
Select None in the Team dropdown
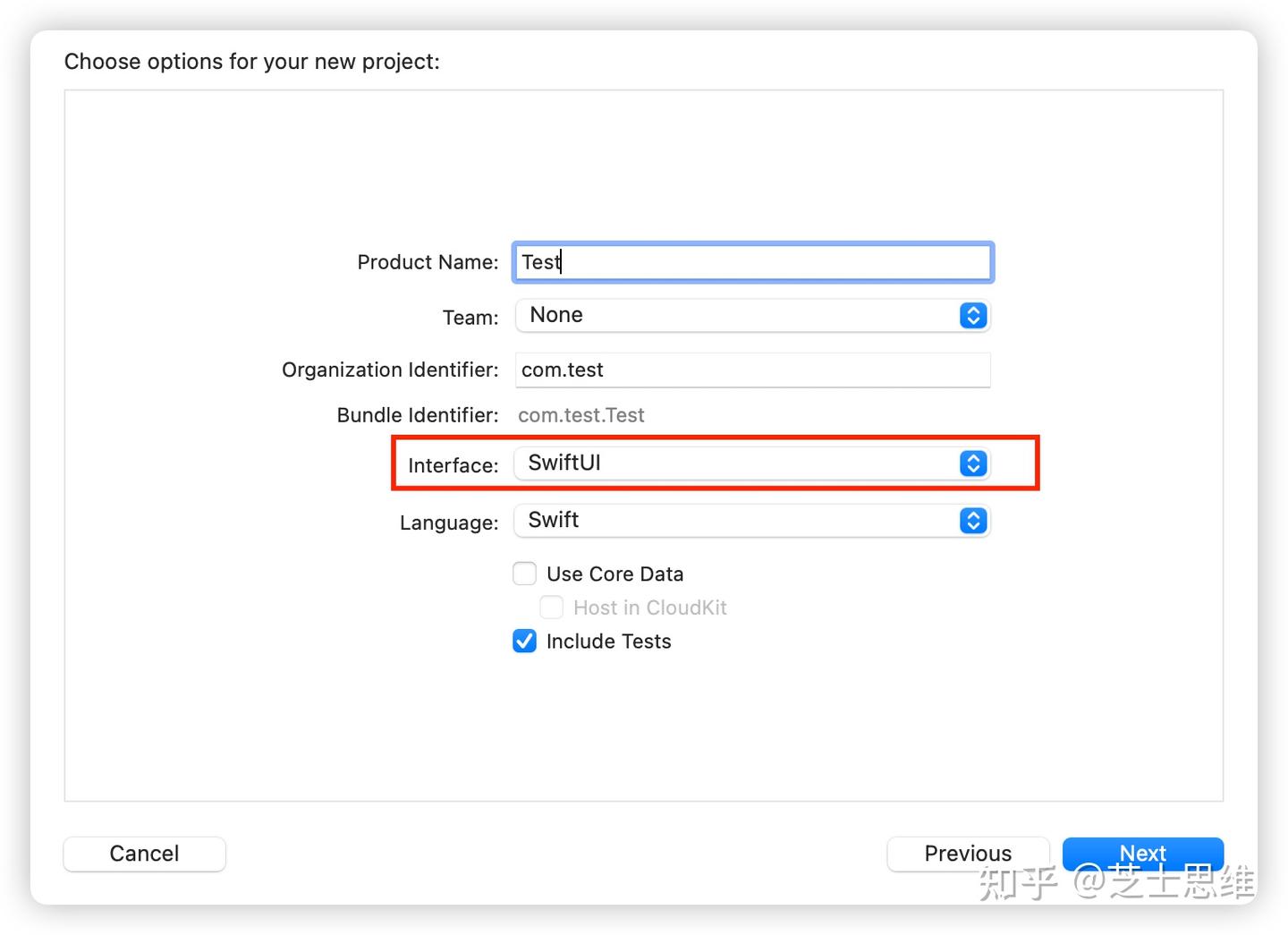[556, 315]
